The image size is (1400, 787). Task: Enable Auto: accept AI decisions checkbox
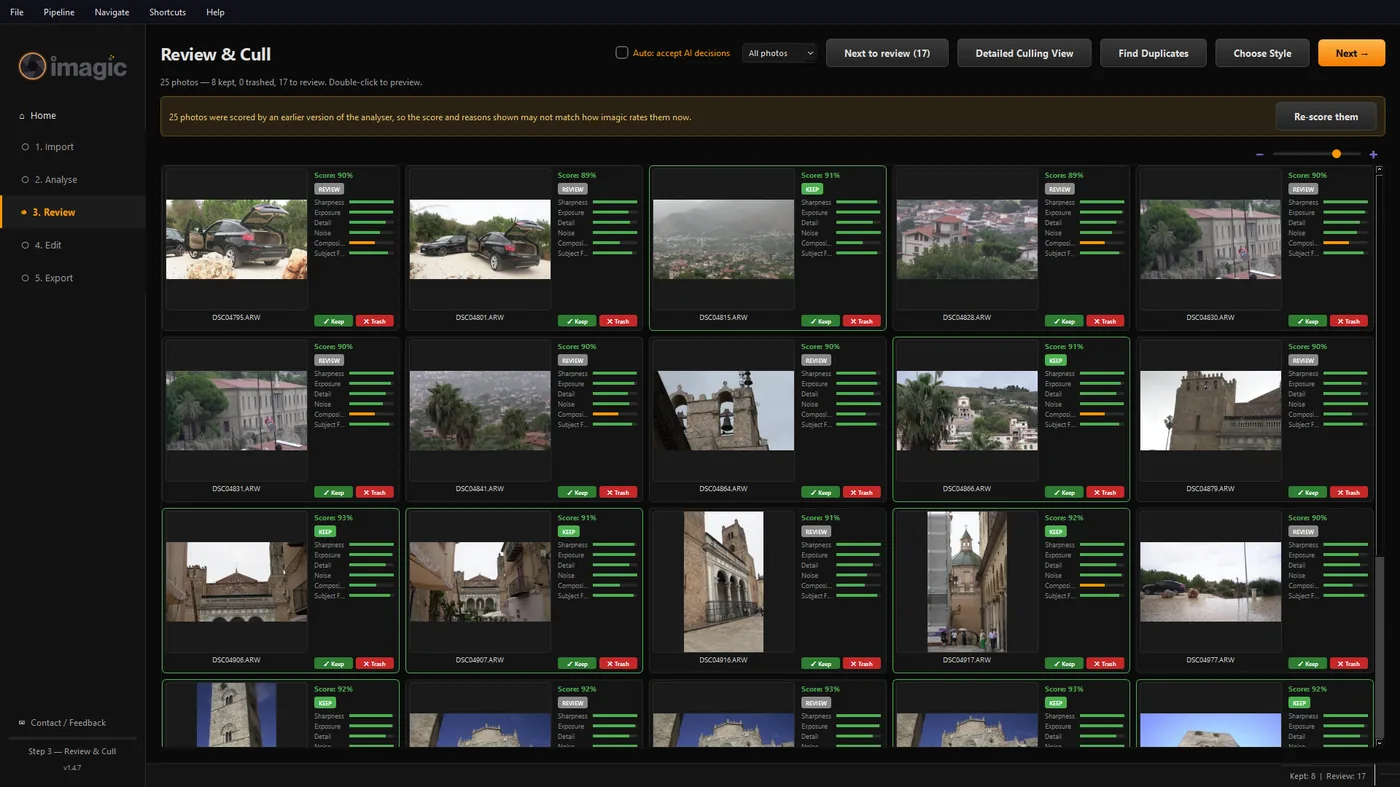(622, 53)
